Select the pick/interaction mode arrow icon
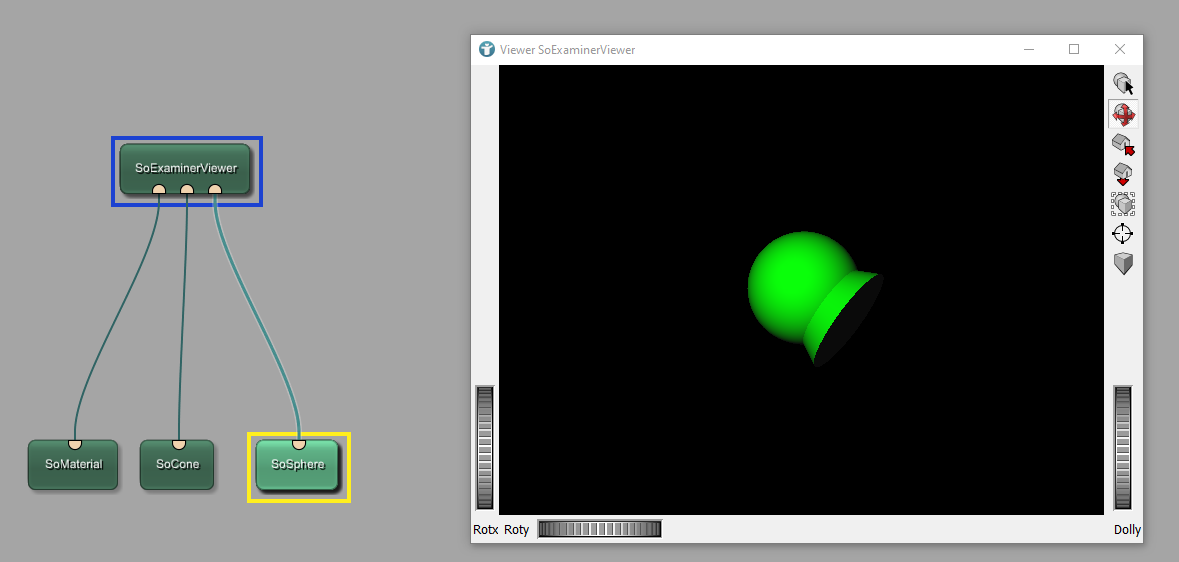Viewport: 1179px width, 562px height. (x=1122, y=84)
